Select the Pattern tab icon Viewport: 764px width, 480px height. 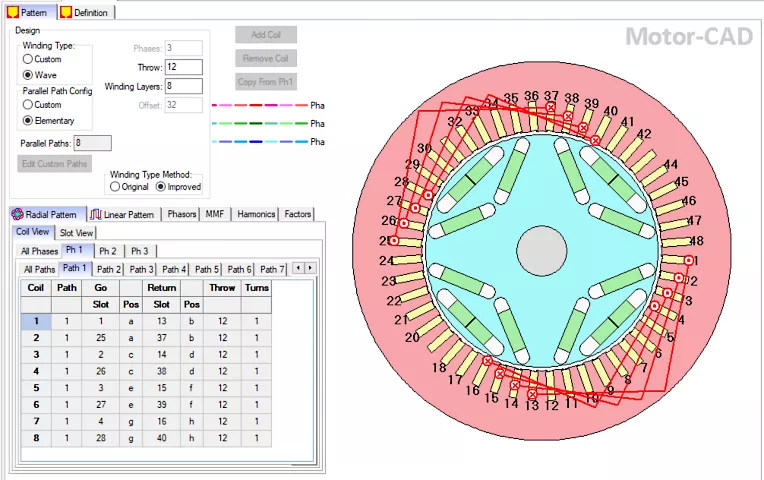click(x=13, y=12)
